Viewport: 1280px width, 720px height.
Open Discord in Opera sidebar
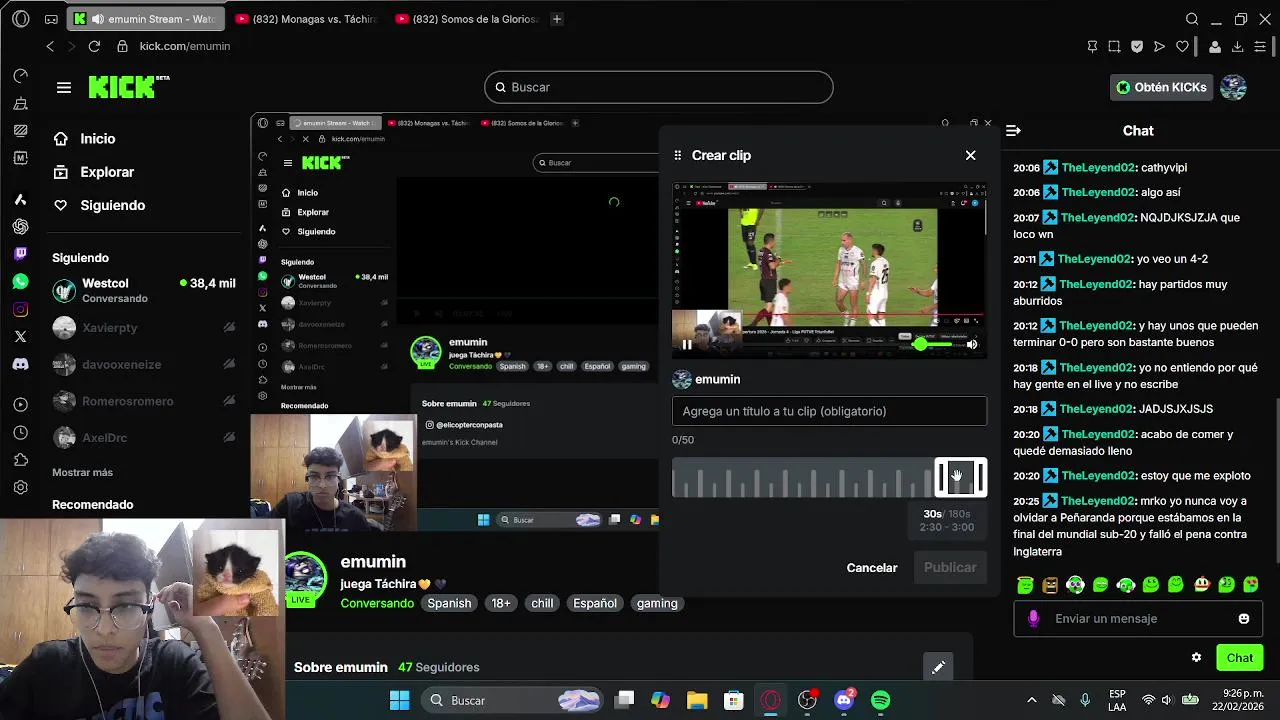20,364
